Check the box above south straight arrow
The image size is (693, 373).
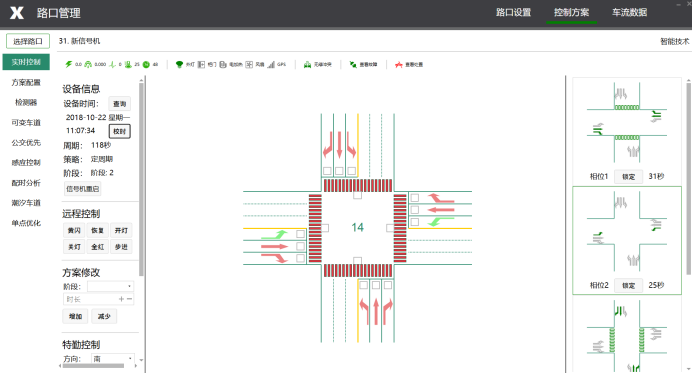click(x=376, y=285)
